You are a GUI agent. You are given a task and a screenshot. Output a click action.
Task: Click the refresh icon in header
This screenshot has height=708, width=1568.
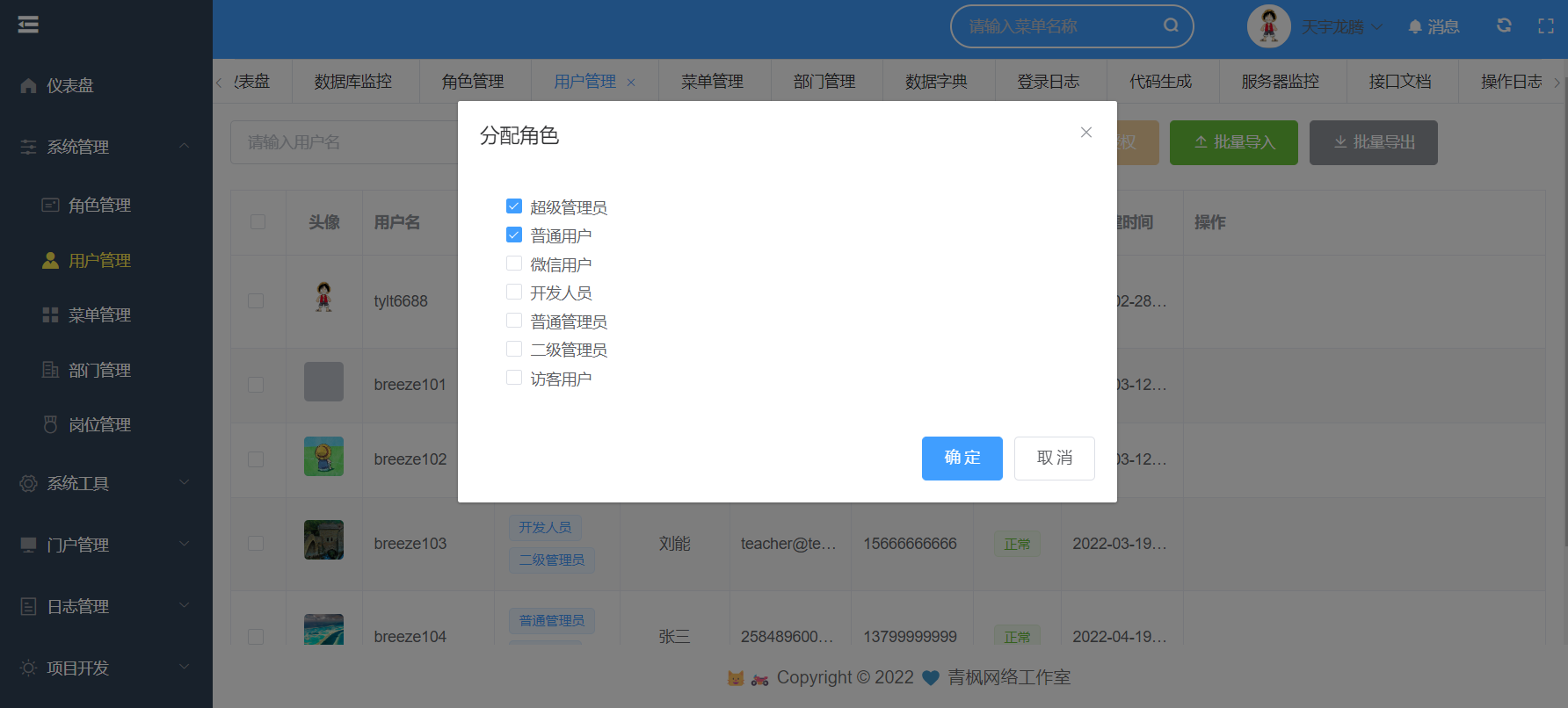click(x=1504, y=25)
